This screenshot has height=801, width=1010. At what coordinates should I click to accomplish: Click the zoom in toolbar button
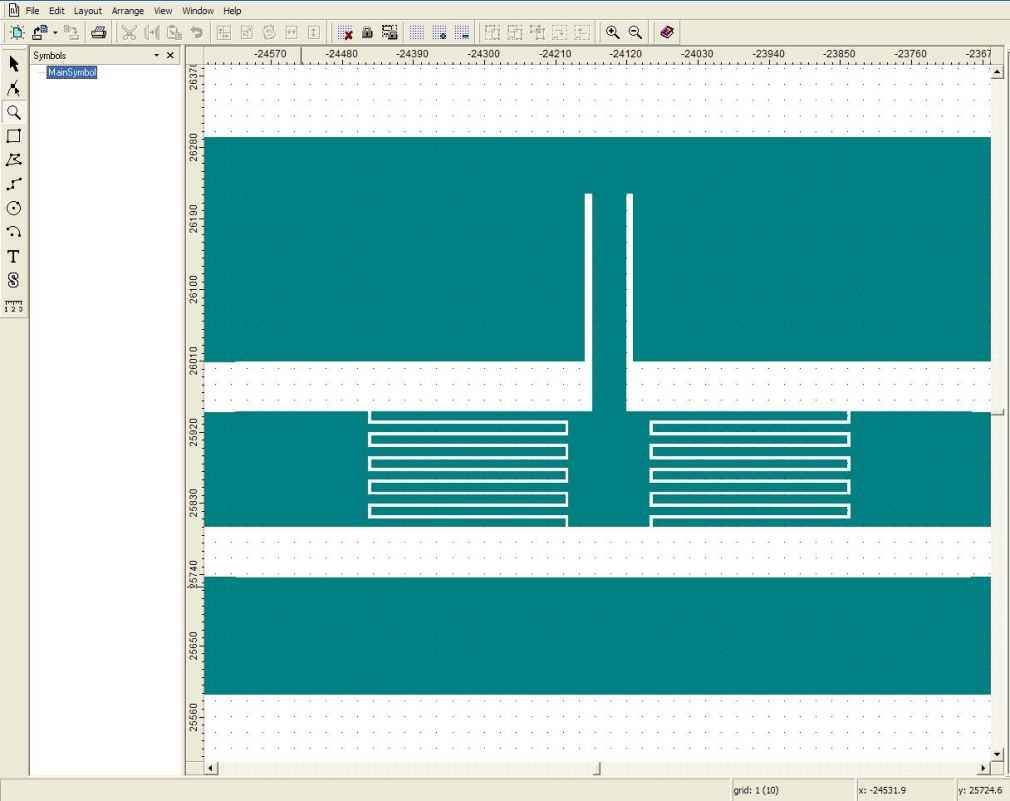pos(613,32)
